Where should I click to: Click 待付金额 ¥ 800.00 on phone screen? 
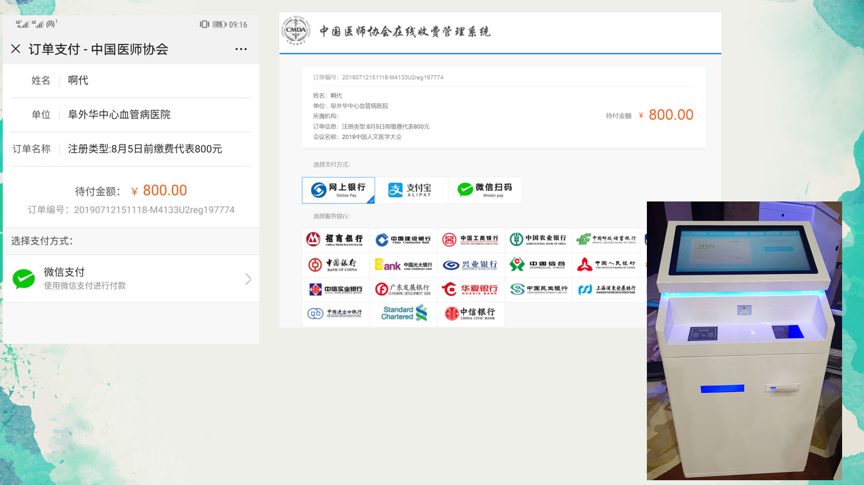pyautogui.click(x=131, y=191)
